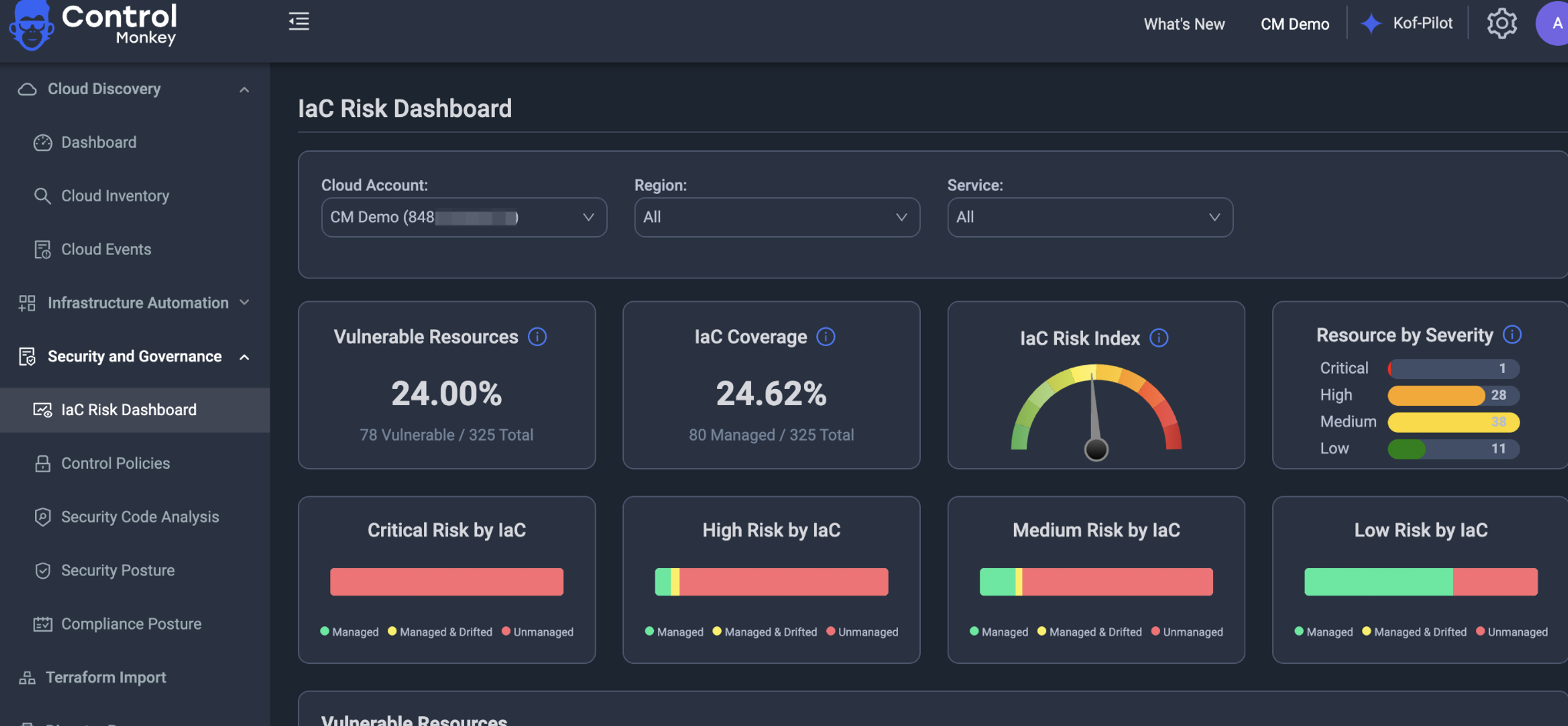This screenshot has width=1568, height=726.
Task: Open the Region dropdown
Action: (777, 217)
